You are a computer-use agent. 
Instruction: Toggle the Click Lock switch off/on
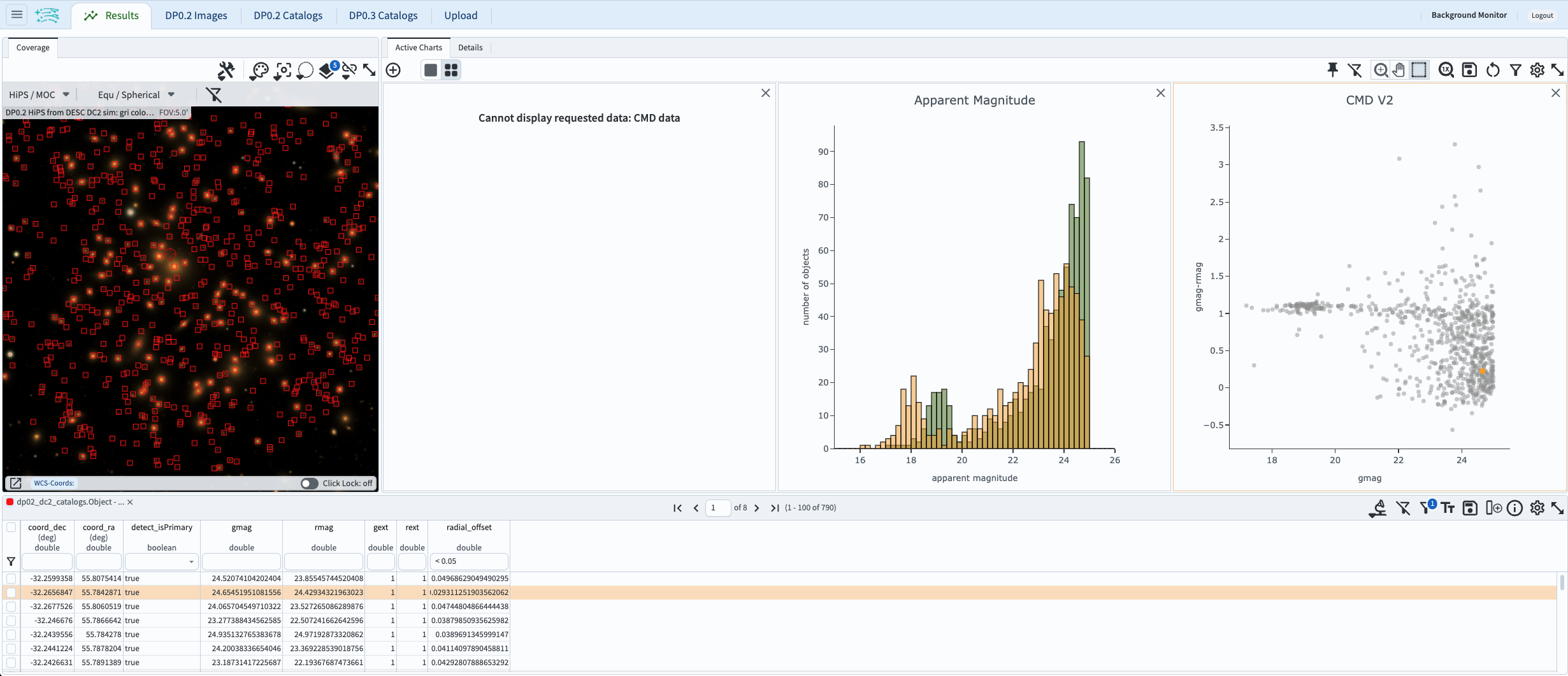click(x=310, y=484)
